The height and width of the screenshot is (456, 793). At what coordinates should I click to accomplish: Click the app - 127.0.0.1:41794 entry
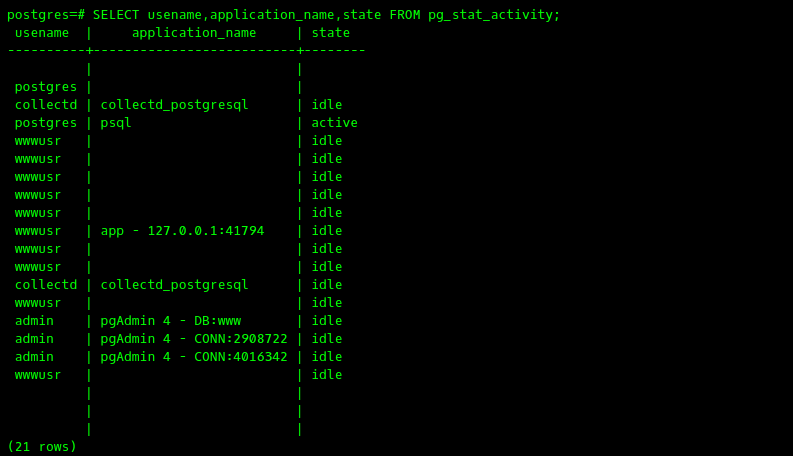(182, 231)
